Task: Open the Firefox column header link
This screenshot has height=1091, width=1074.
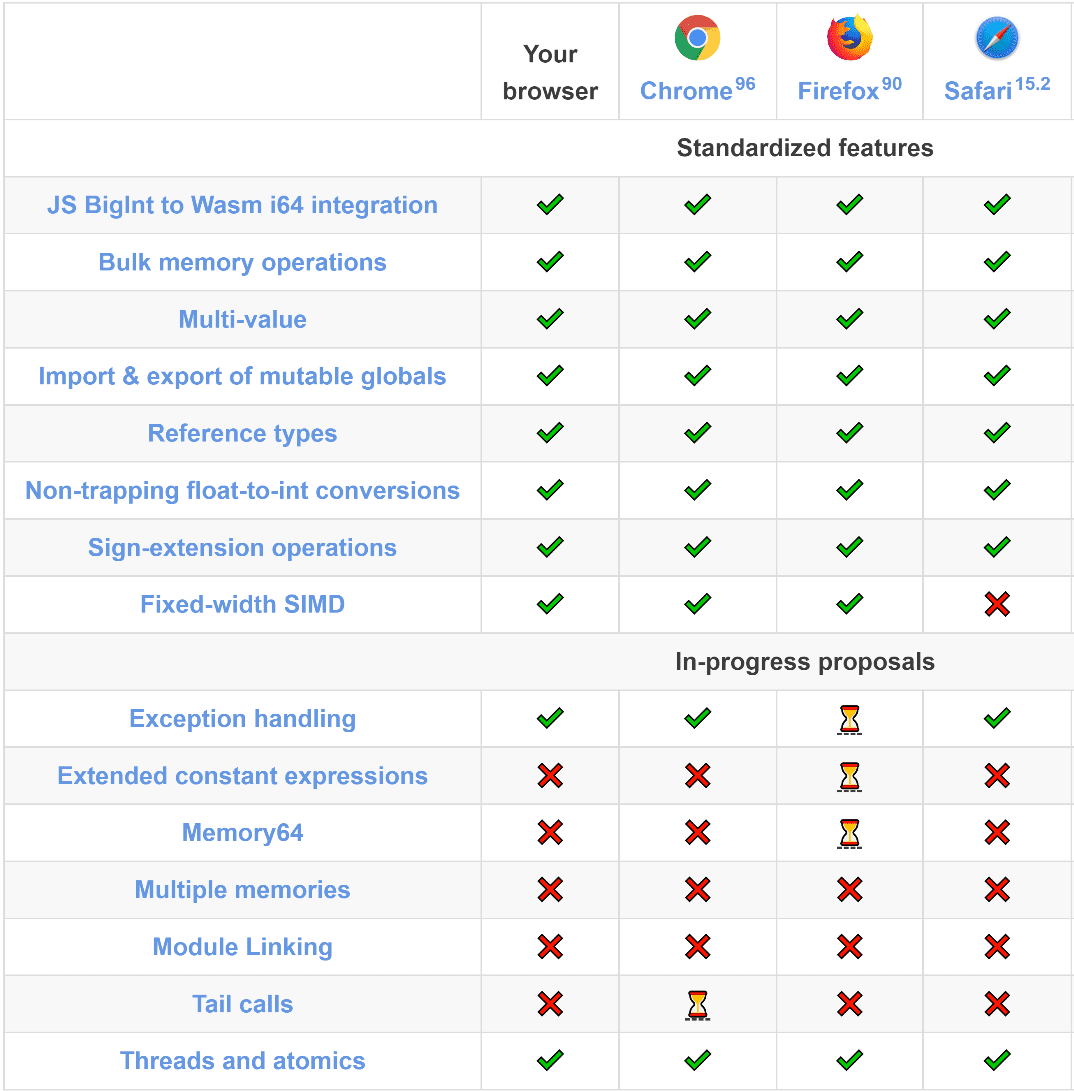Action: coord(838,91)
